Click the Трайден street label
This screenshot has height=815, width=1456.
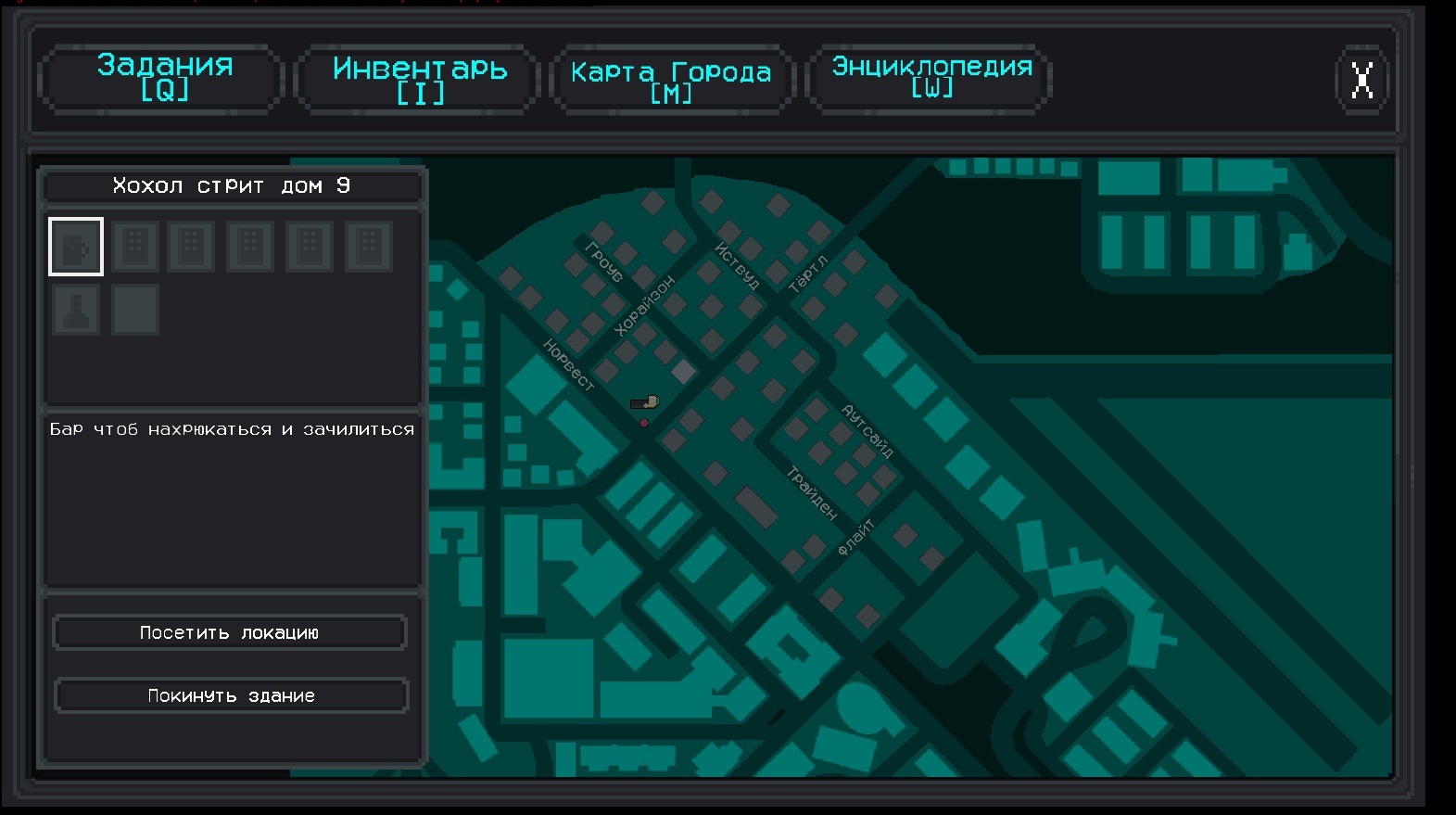pos(812,493)
